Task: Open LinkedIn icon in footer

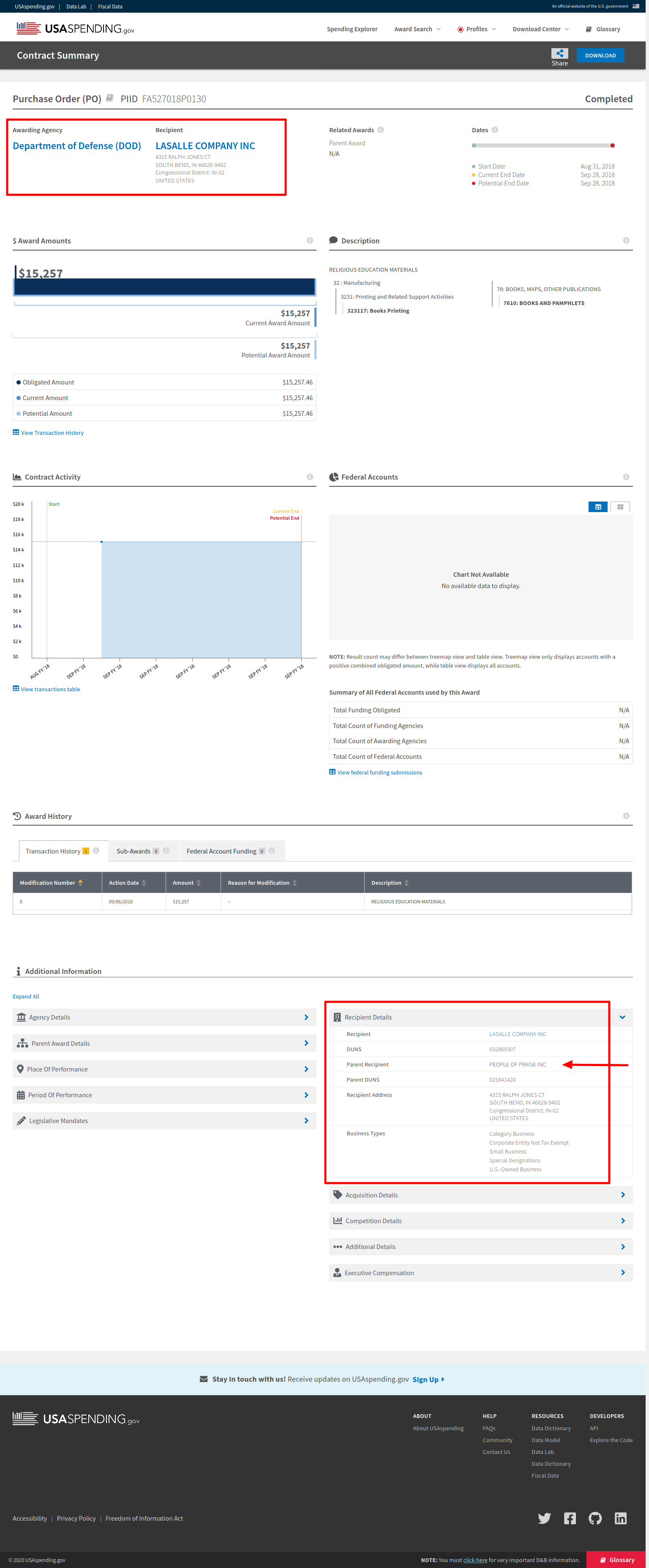Action: pyautogui.click(x=620, y=1518)
